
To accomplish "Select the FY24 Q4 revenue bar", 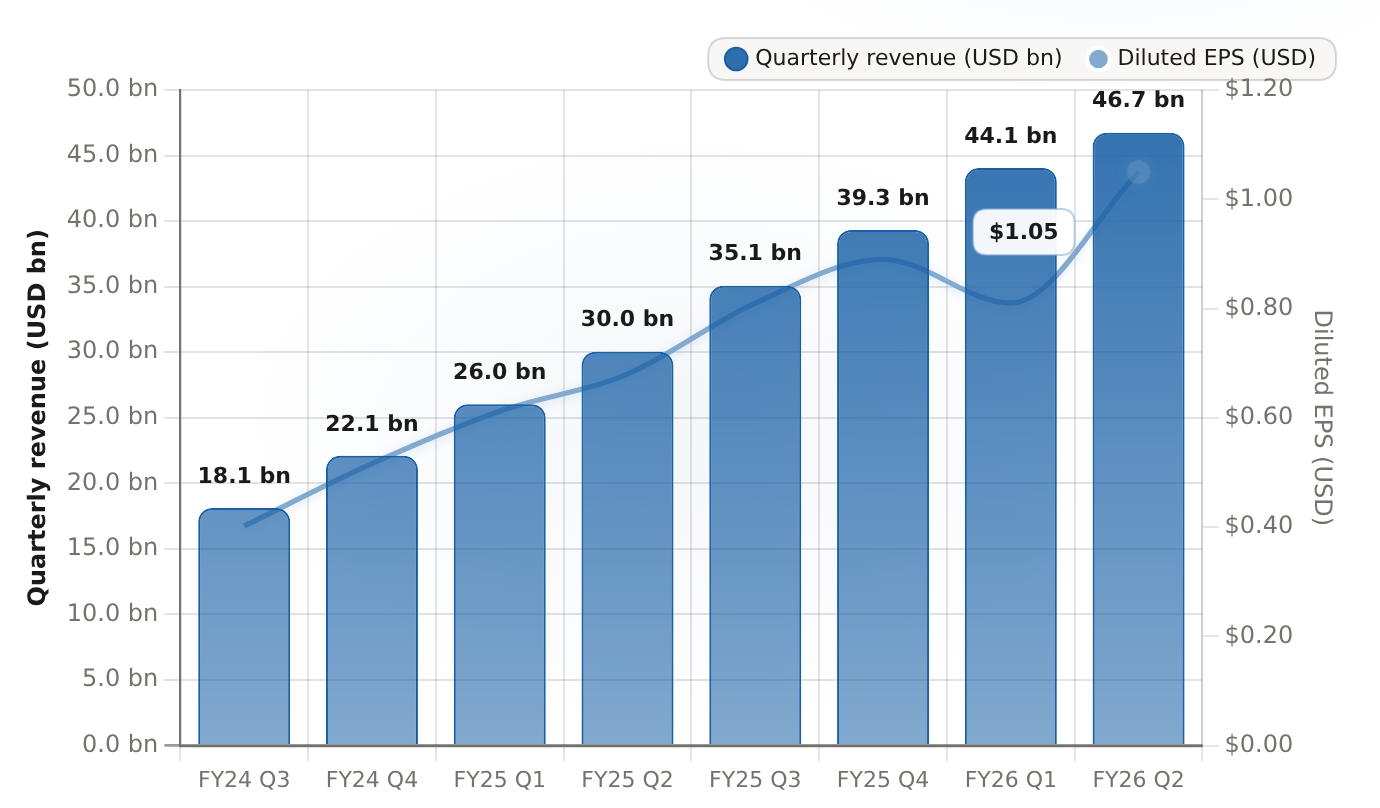I will coord(372,601).
